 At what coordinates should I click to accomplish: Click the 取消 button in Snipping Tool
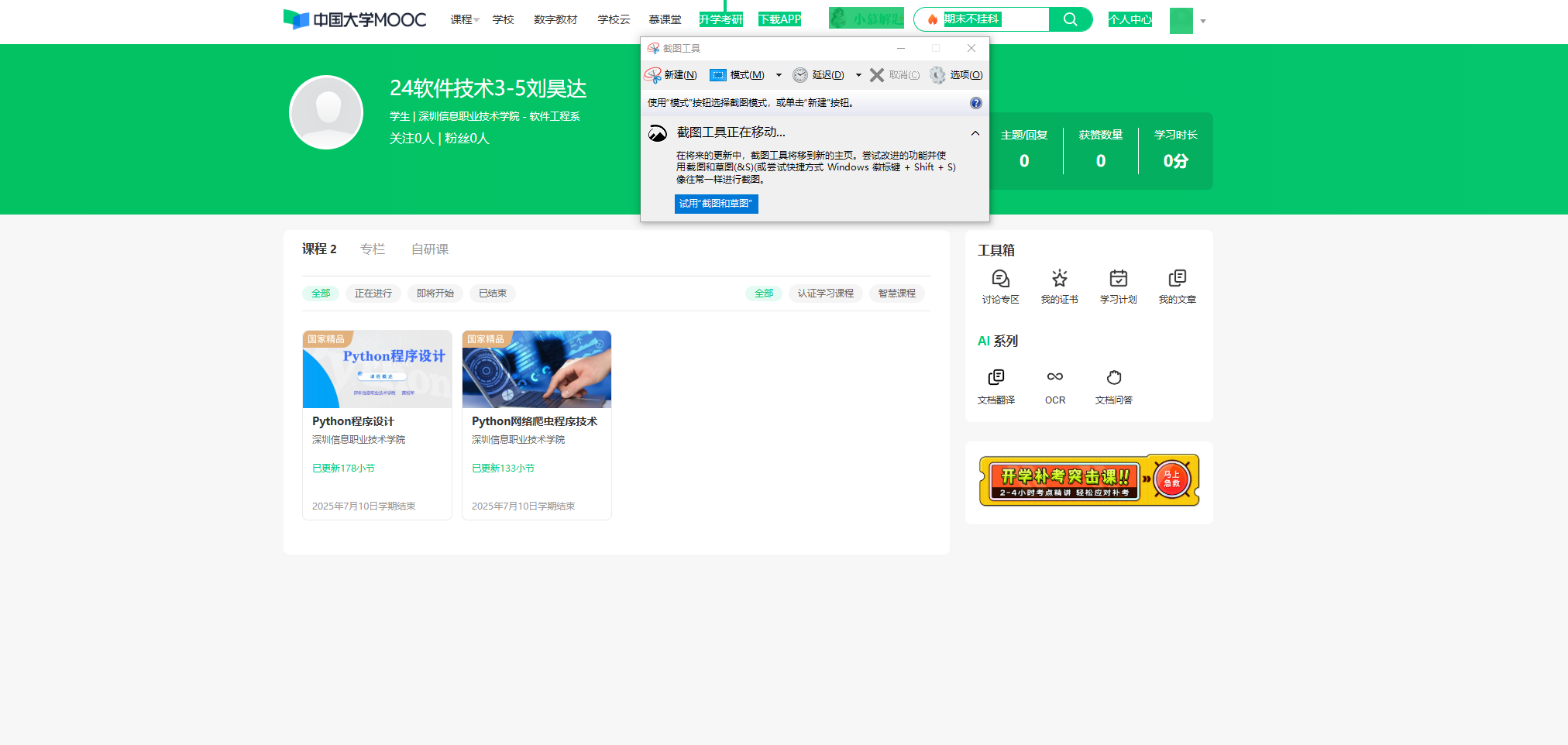895,75
